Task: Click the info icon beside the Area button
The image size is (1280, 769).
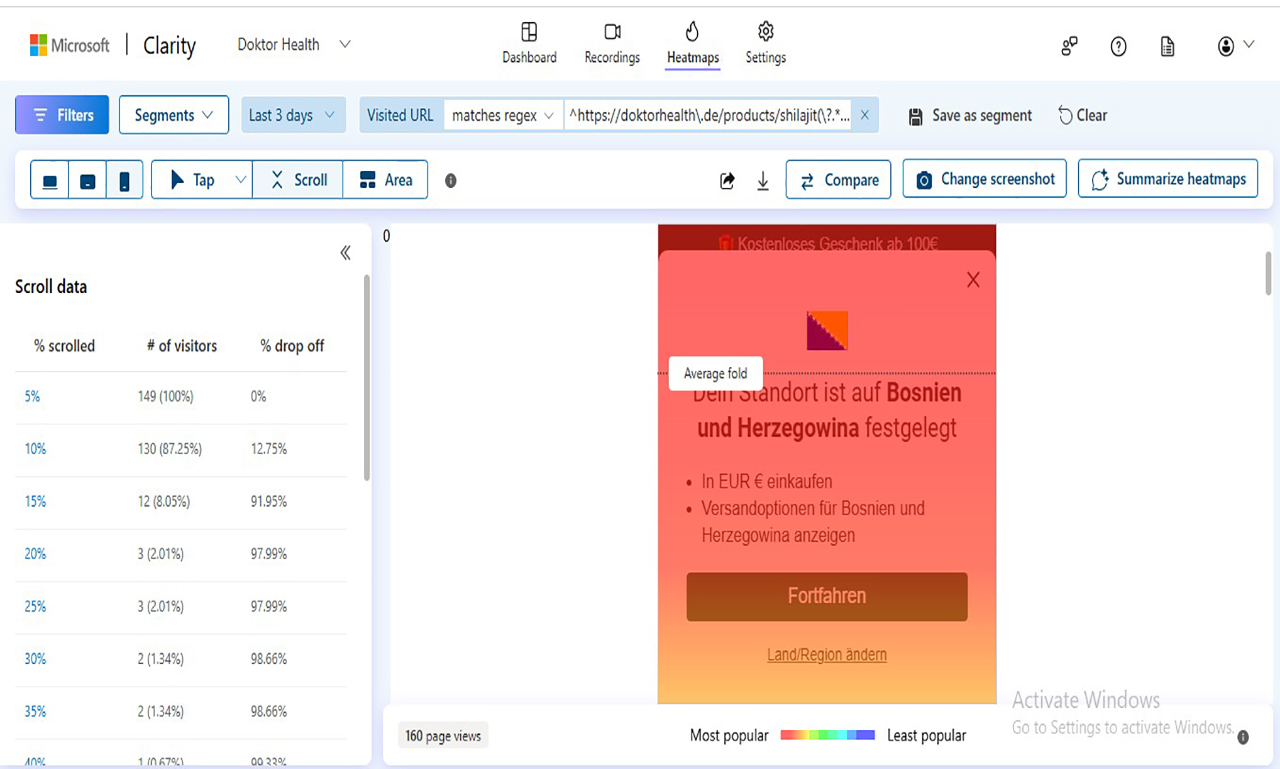Action: (x=451, y=181)
